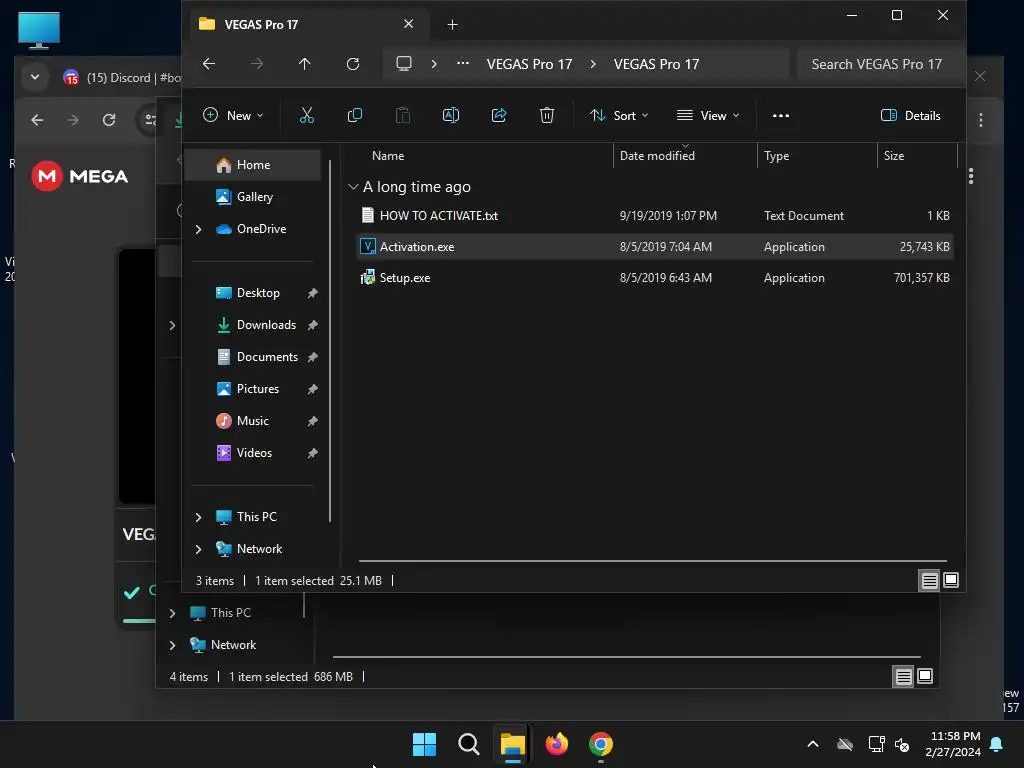Viewport: 1024px width, 768px height.
Task: Open notification bell in tray
Action: [997, 744]
